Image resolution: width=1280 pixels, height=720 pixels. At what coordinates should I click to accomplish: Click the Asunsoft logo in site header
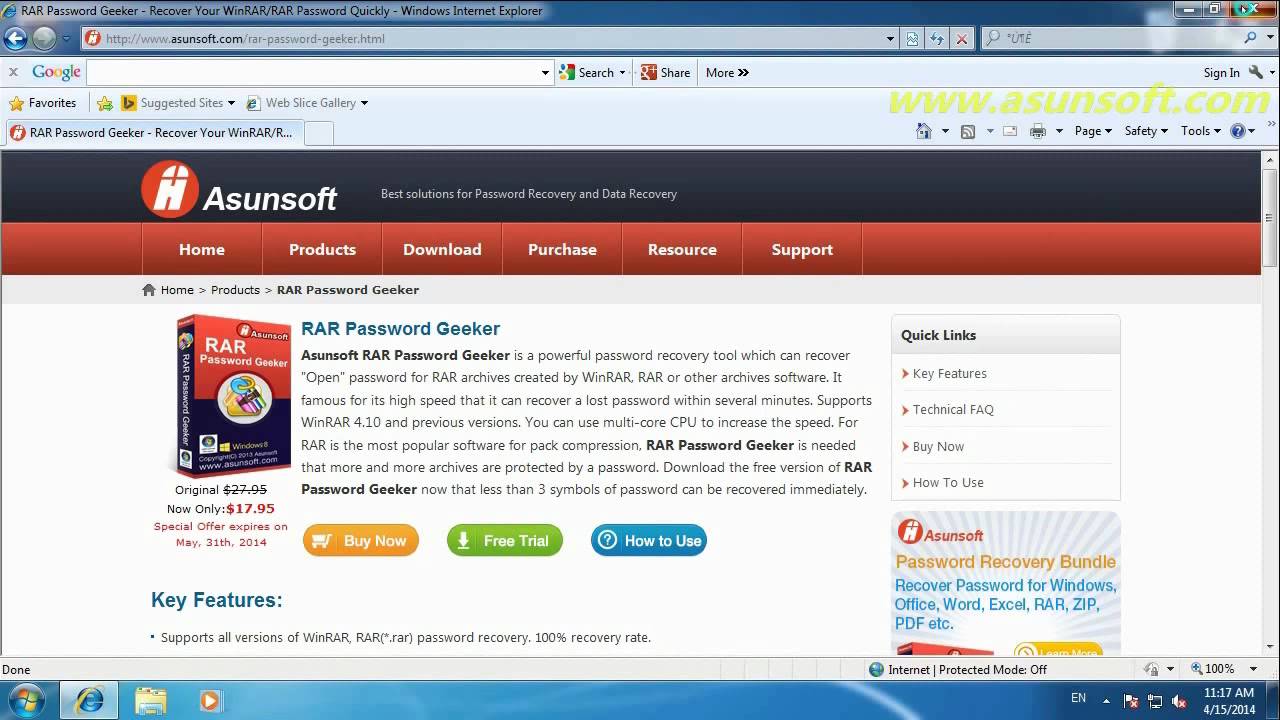tap(239, 190)
